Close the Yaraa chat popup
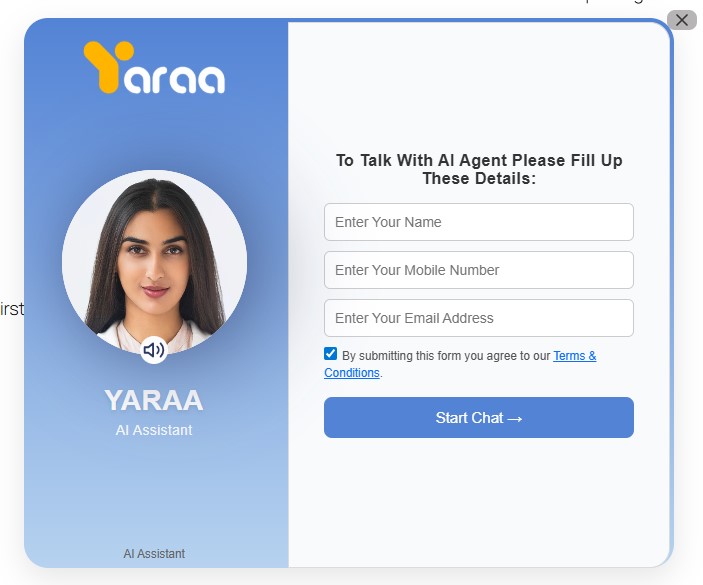 pyautogui.click(x=681, y=20)
